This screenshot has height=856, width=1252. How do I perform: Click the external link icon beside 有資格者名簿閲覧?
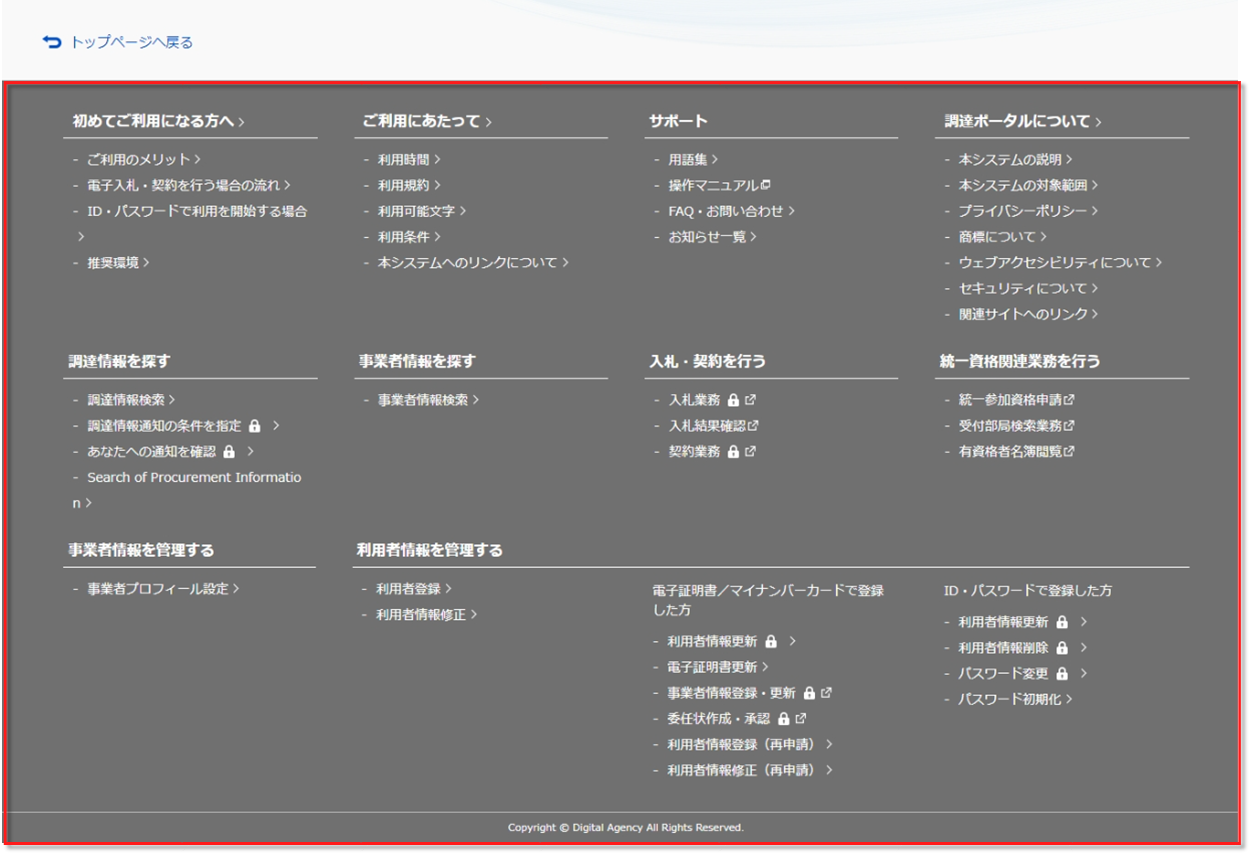(x=1069, y=451)
